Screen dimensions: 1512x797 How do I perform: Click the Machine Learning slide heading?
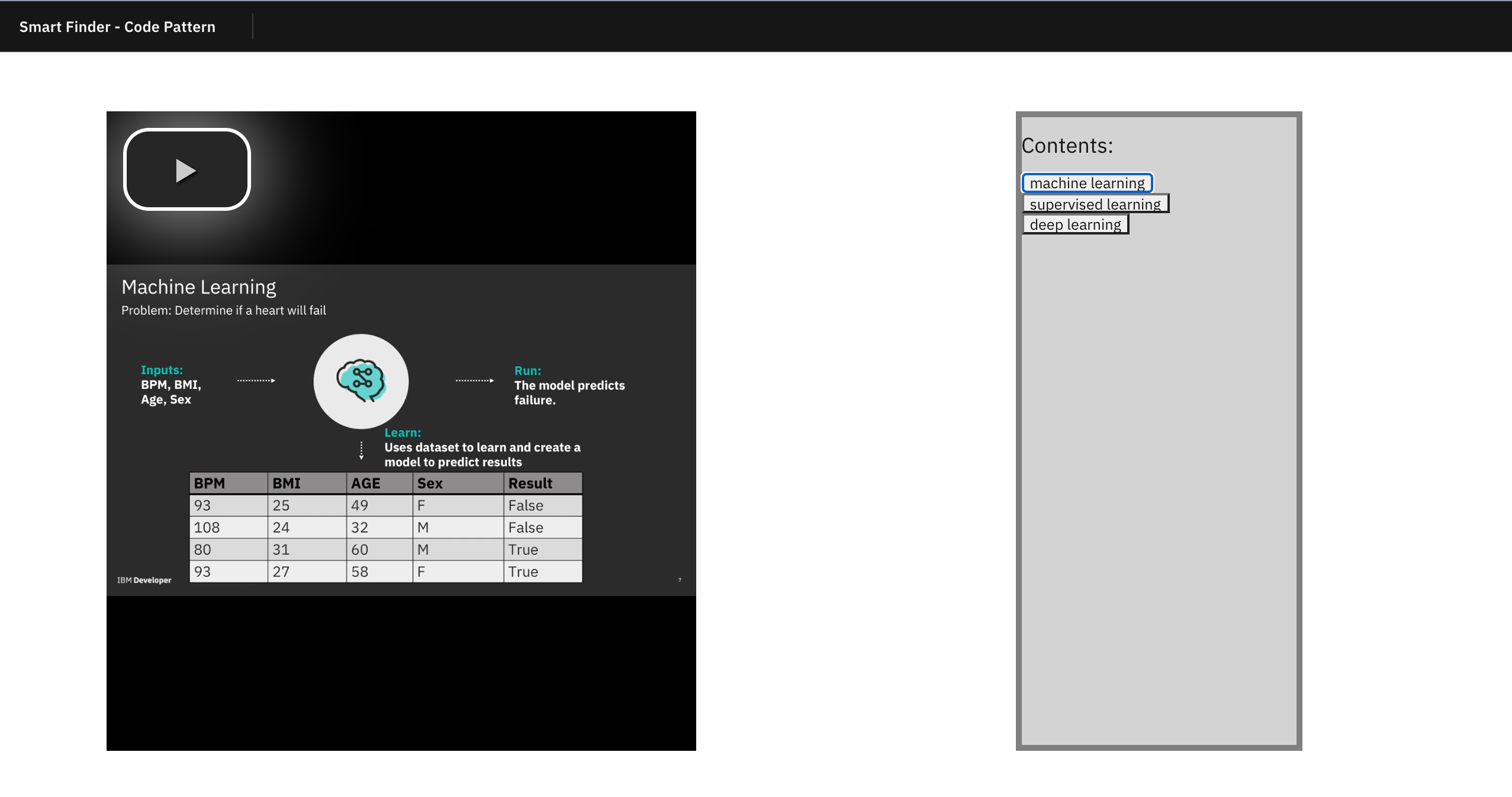point(198,287)
